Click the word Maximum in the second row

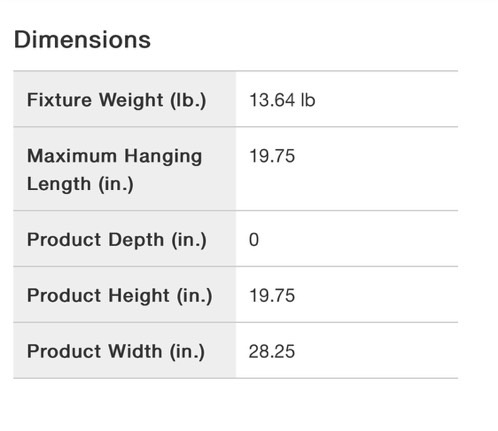[x=72, y=156]
